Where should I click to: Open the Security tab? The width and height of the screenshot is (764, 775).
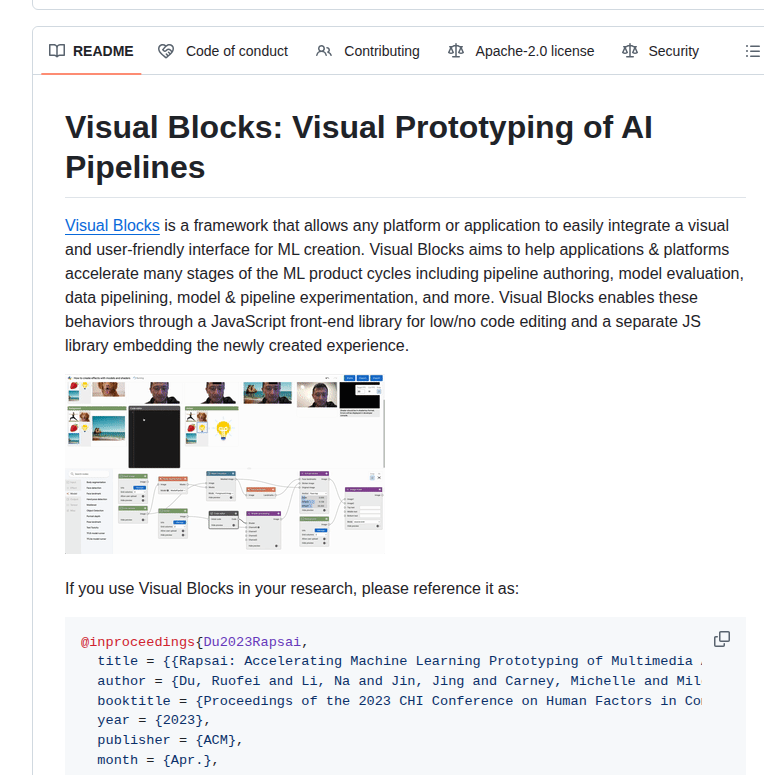click(660, 51)
